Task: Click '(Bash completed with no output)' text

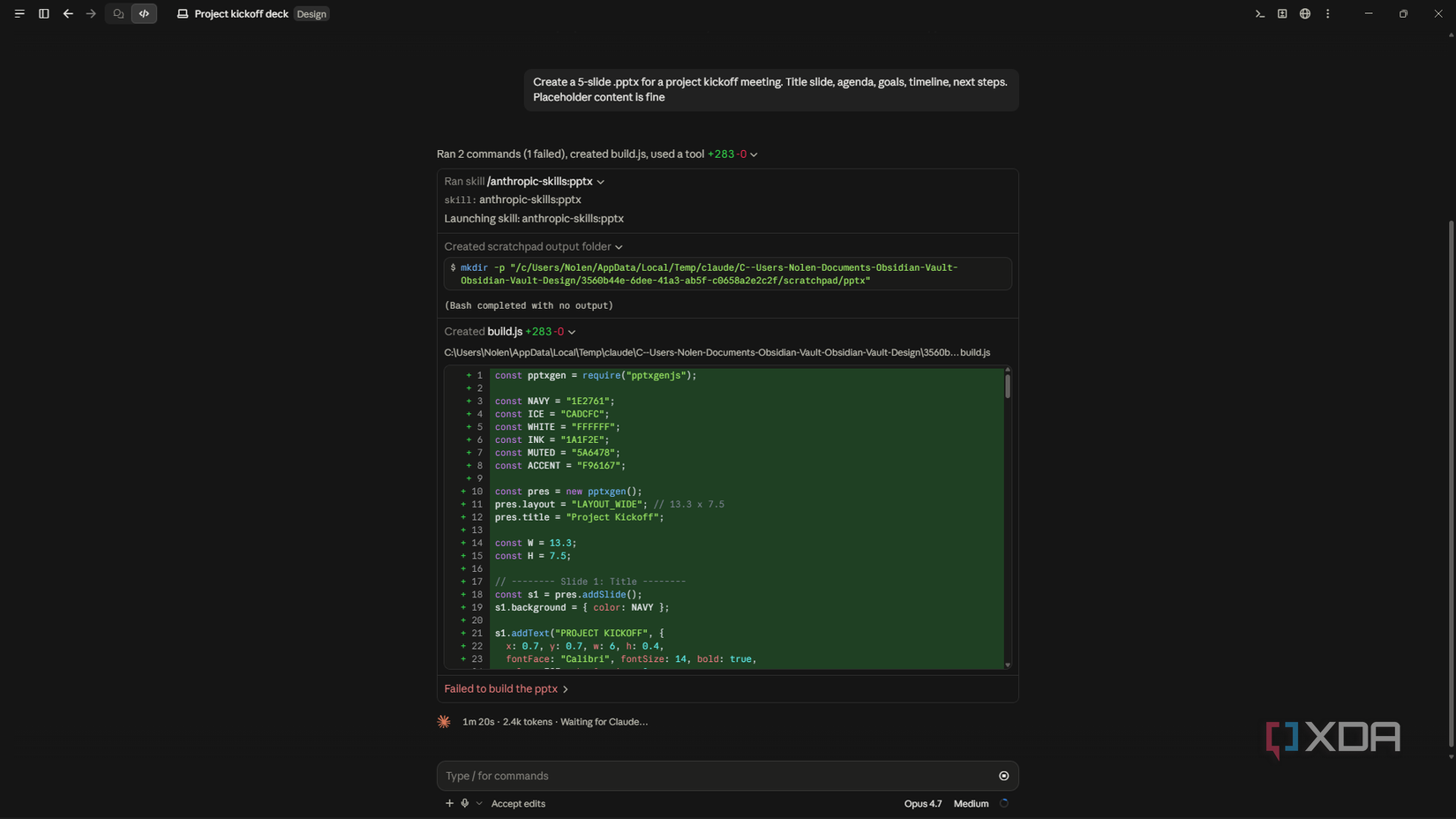Action: (529, 305)
